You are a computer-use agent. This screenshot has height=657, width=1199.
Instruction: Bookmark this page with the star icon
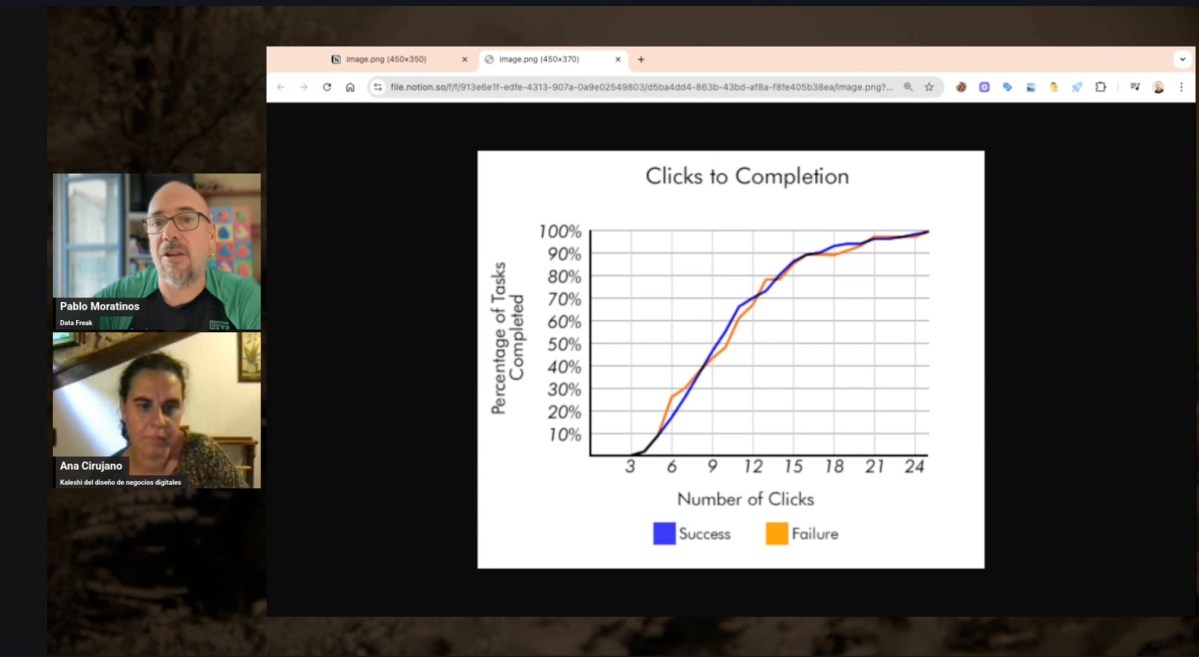point(929,87)
